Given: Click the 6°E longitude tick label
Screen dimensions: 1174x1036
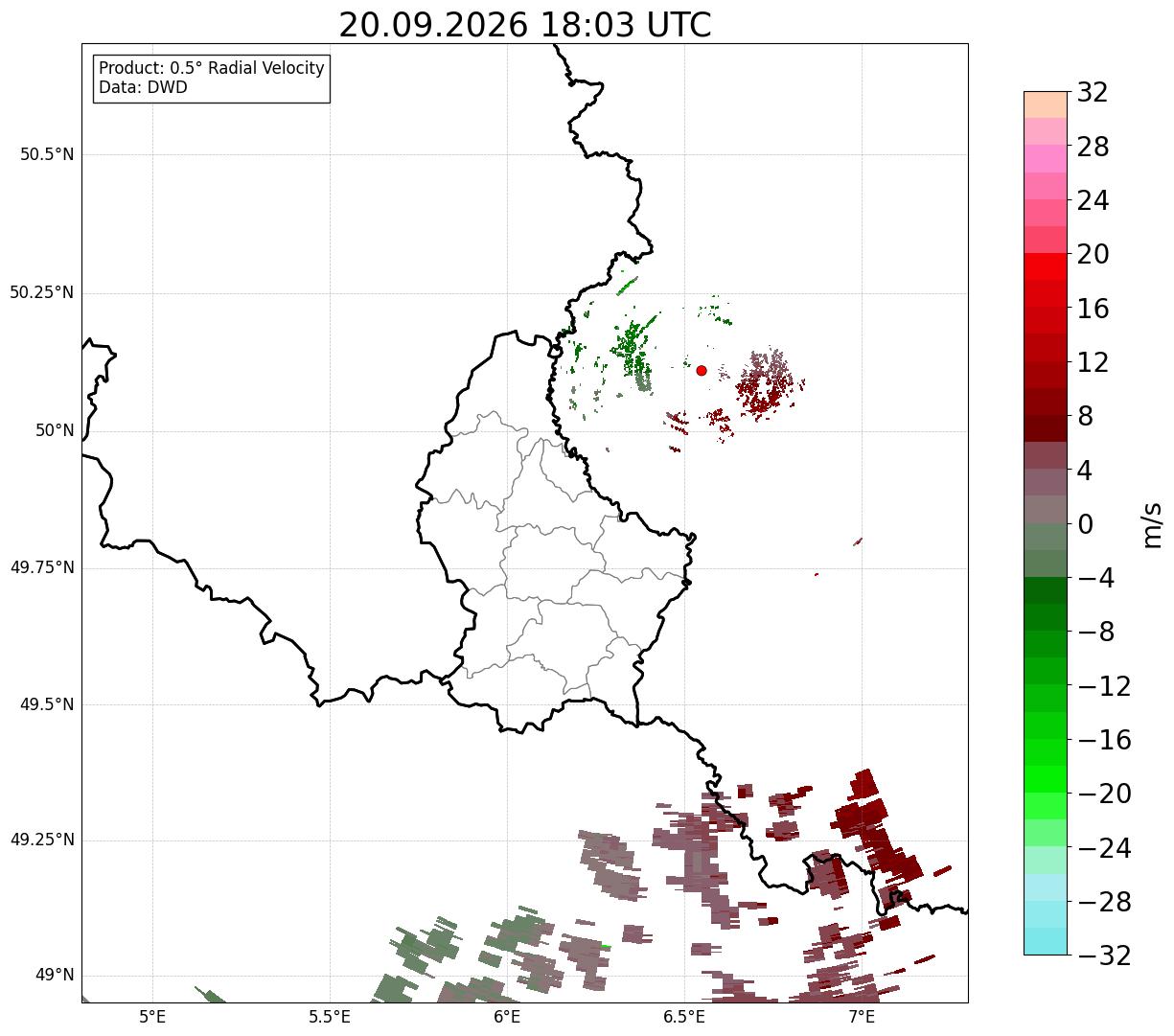Looking at the screenshot, I should (x=507, y=1016).
